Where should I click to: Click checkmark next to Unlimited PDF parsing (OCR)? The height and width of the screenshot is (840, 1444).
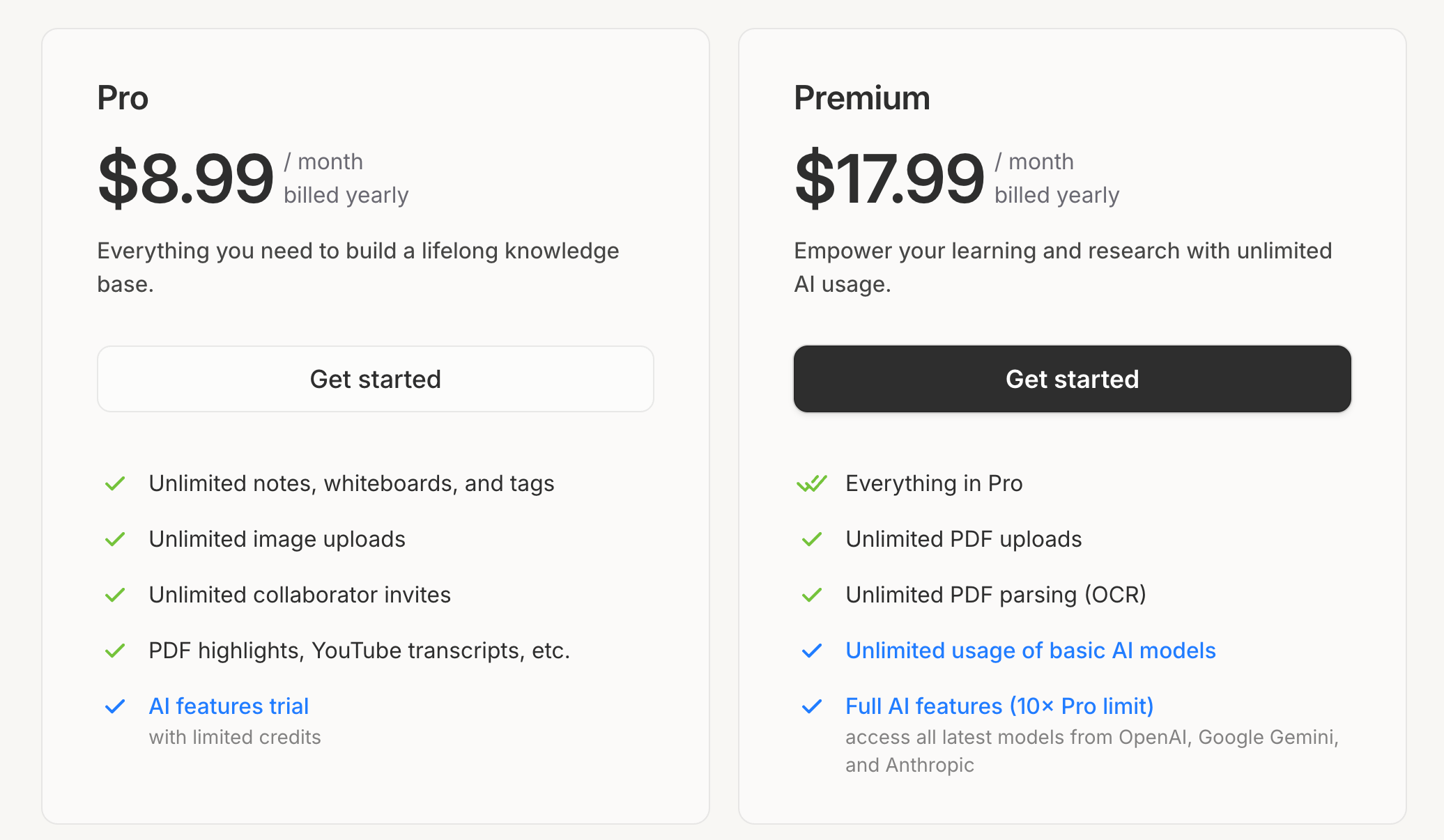tap(812, 595)
